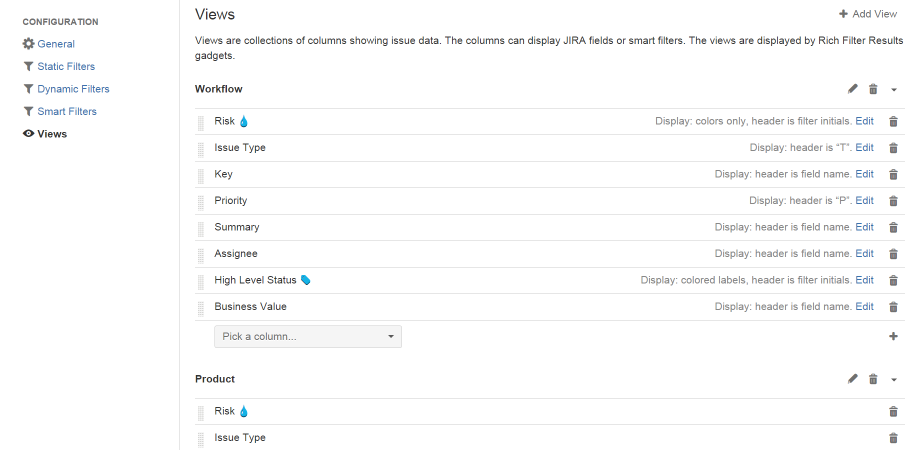Expand the Product view options arrow
Viewport: 920px width, 450px height.
pyautogui.click(x=894, y=380)
